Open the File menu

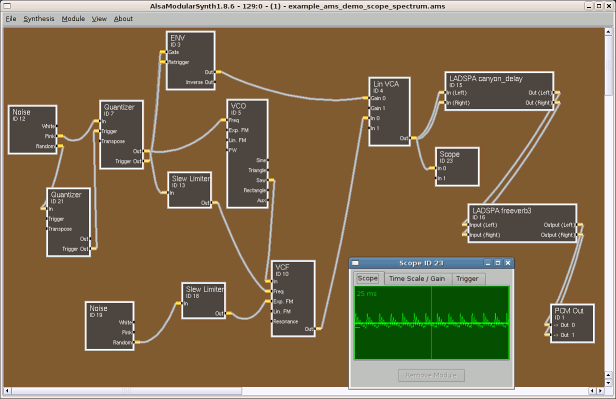point(11,18)
